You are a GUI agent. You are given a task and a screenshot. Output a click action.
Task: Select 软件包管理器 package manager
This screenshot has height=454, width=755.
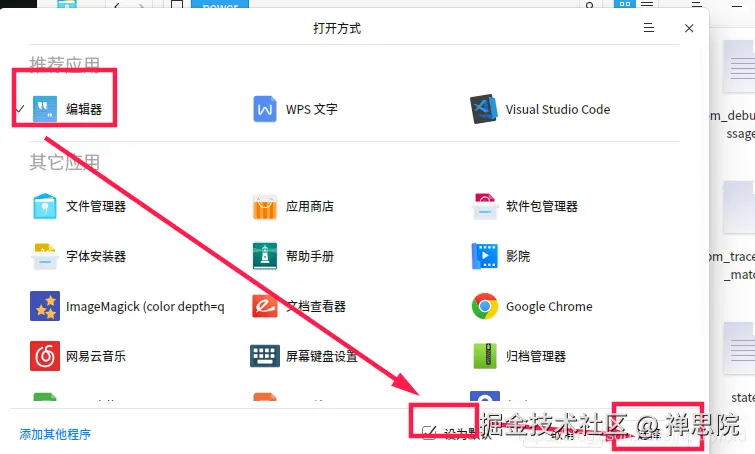click(x=524, y=207)
